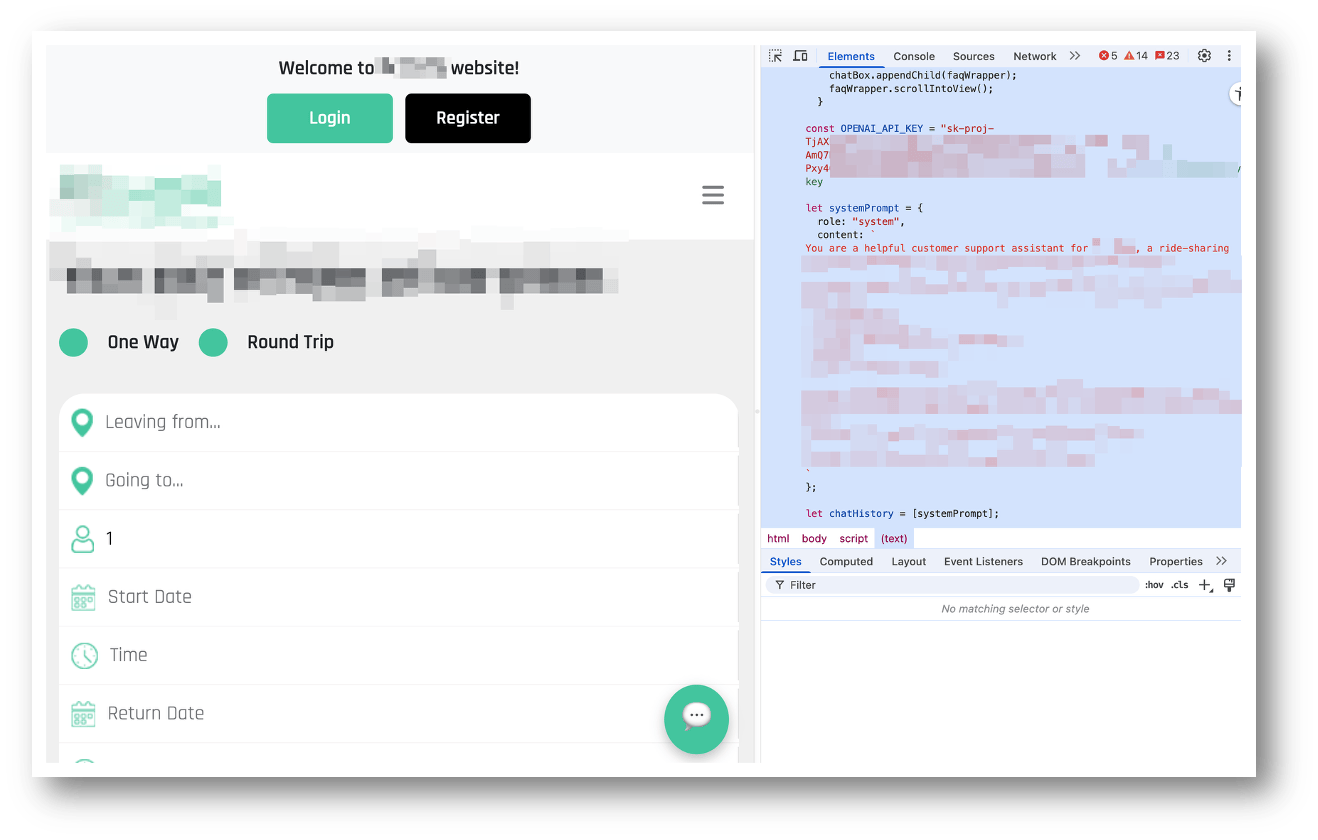Open the chat bubble widget
1318x840 pixels.
(x=696, y=719)
